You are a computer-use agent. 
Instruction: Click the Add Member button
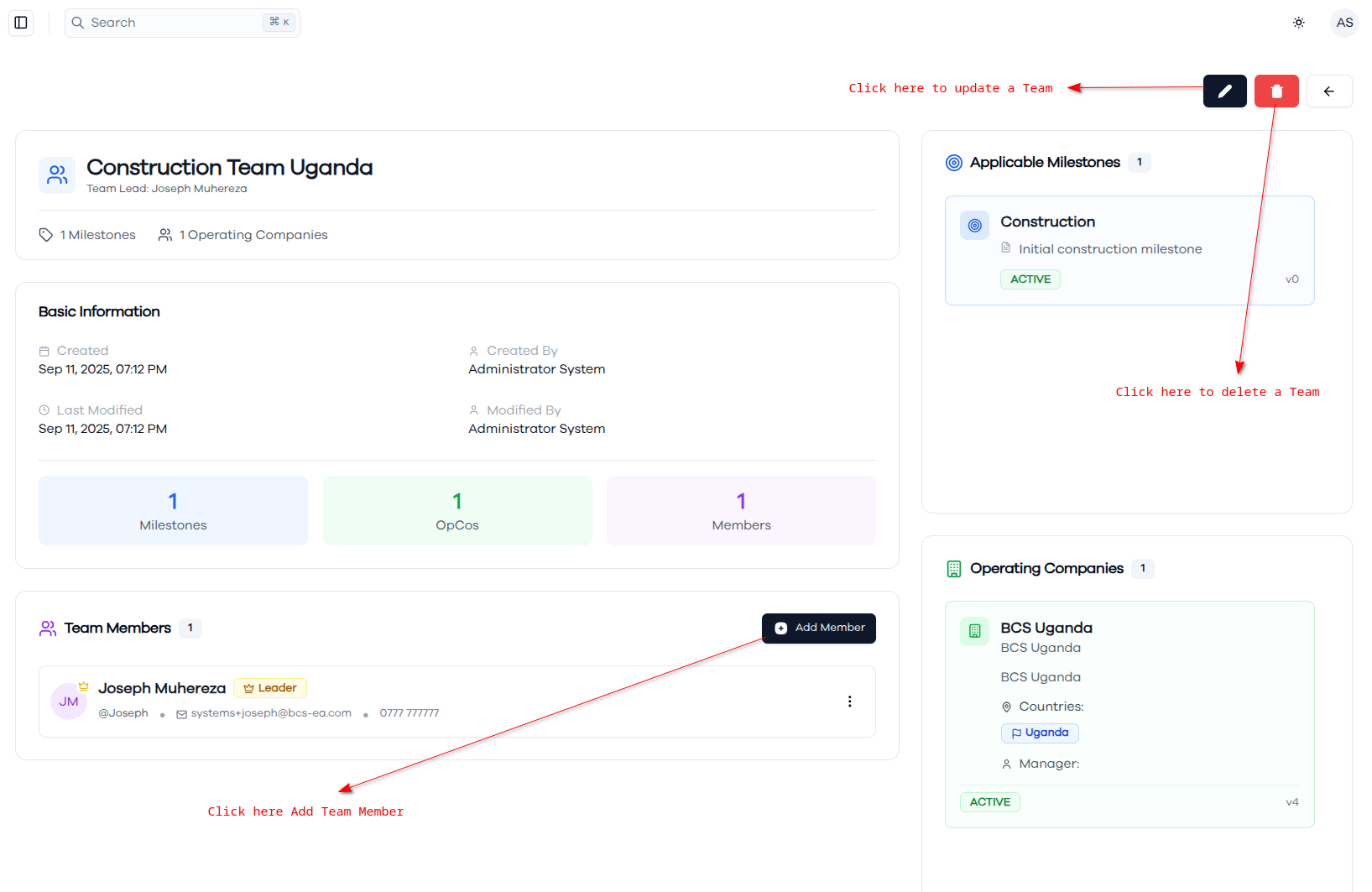pyautogui.click(x=818, y=629)
